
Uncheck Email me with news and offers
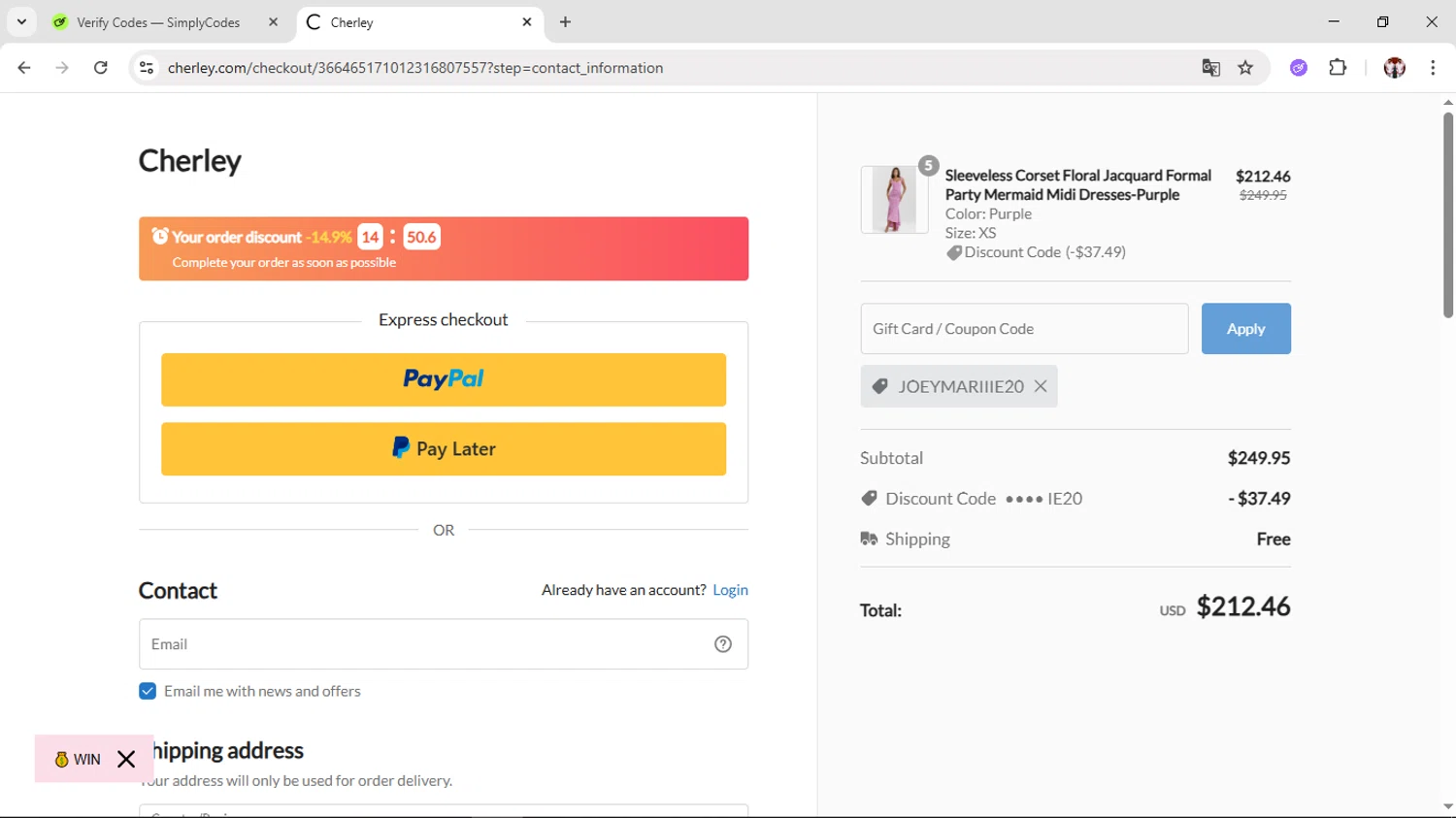(x=148, y=691)
